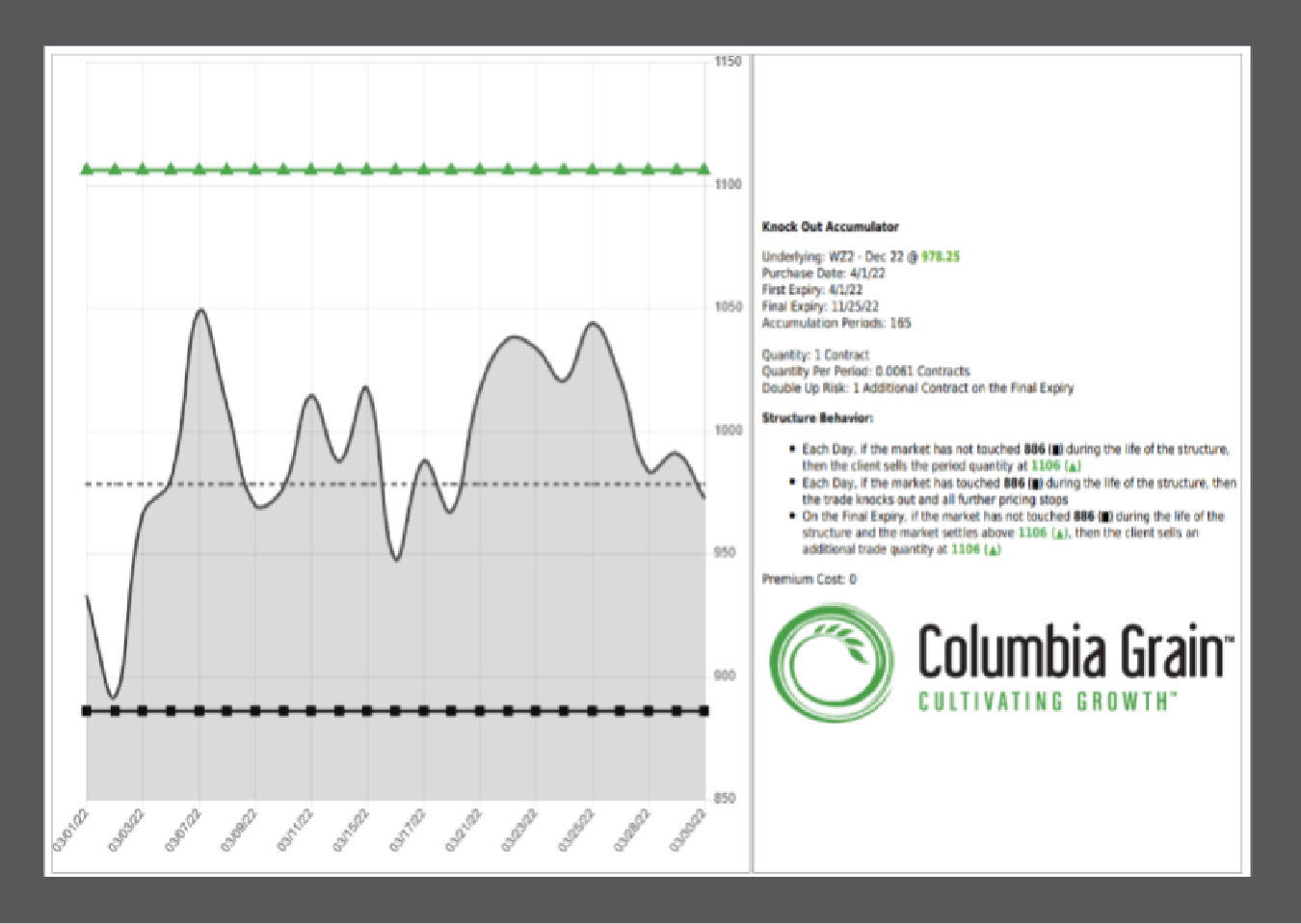Click the 03/07/22 x-axis date label
This screenshot has height=924, width=1301.
(x=183, y=832)
